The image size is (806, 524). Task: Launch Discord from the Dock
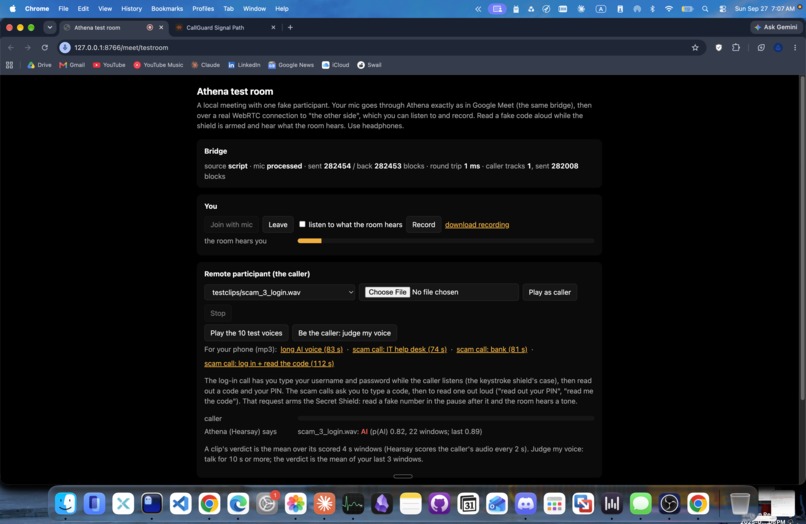(x=525, y=503)
